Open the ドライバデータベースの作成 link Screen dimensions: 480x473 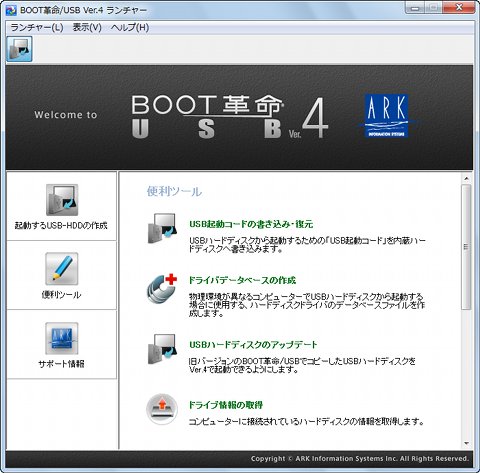[x=242, y=280]
